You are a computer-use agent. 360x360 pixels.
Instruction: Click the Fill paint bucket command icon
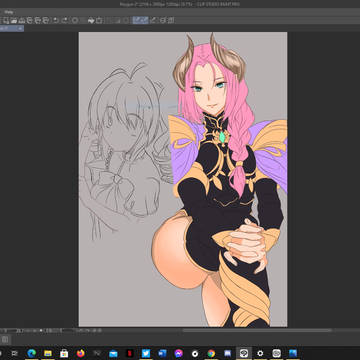pos(91,20)
